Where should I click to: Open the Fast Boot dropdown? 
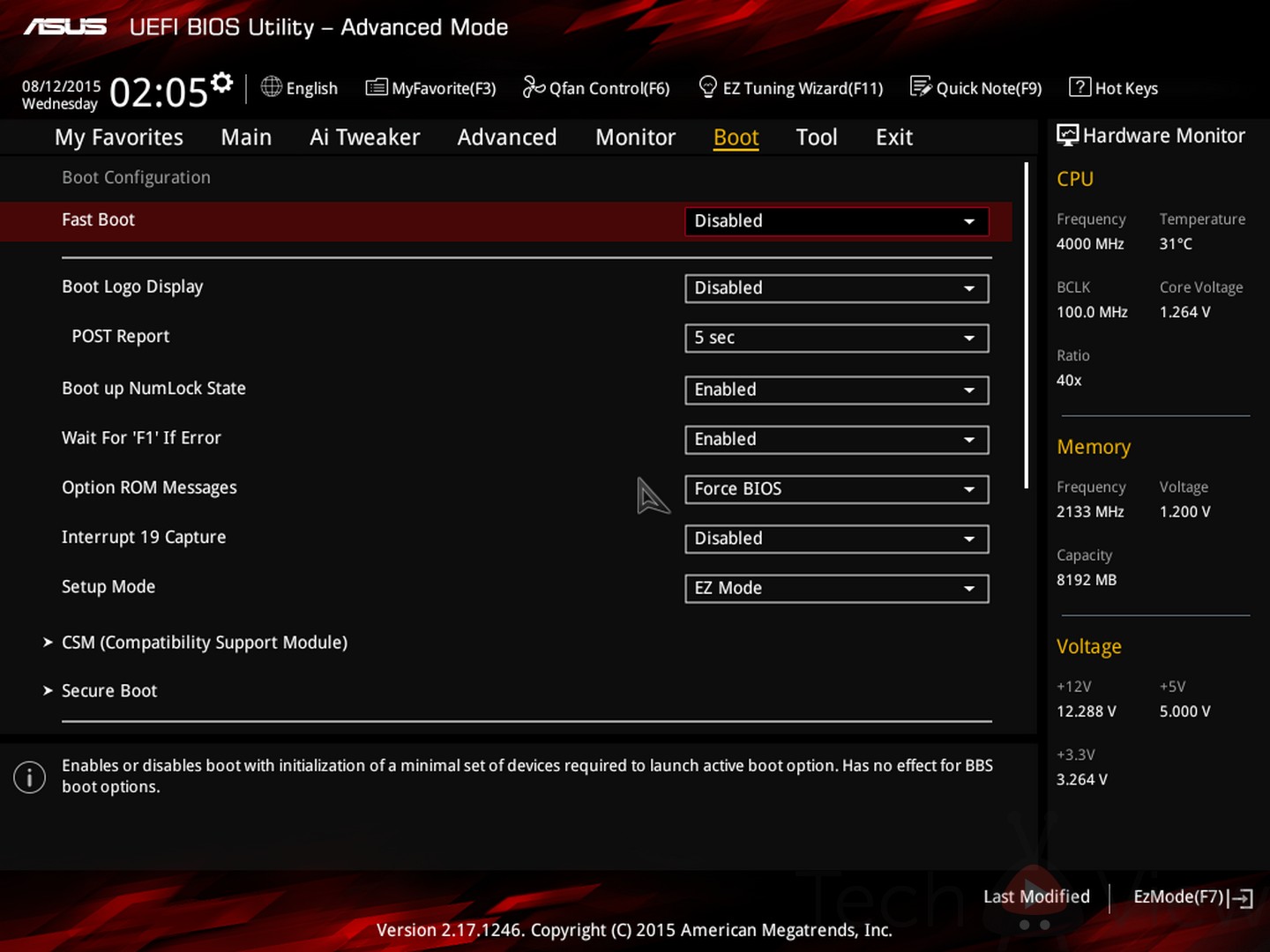(x=836, y=221)
